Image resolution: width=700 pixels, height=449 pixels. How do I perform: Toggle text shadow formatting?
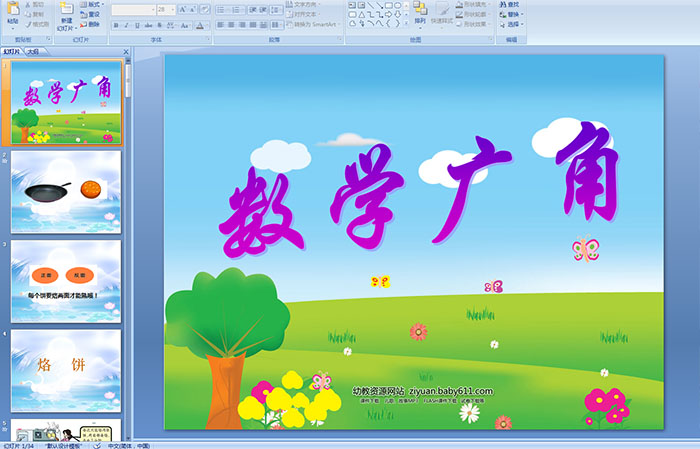coord(159,25)
